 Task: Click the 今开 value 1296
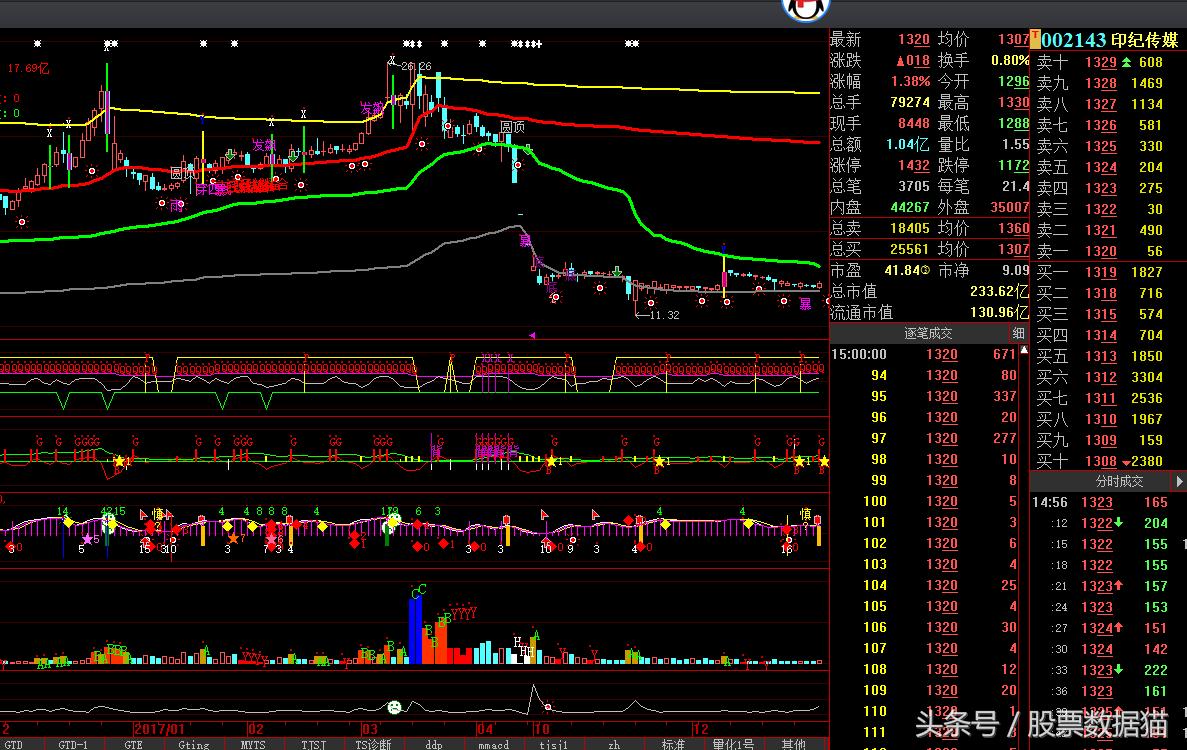point(1014,81)
